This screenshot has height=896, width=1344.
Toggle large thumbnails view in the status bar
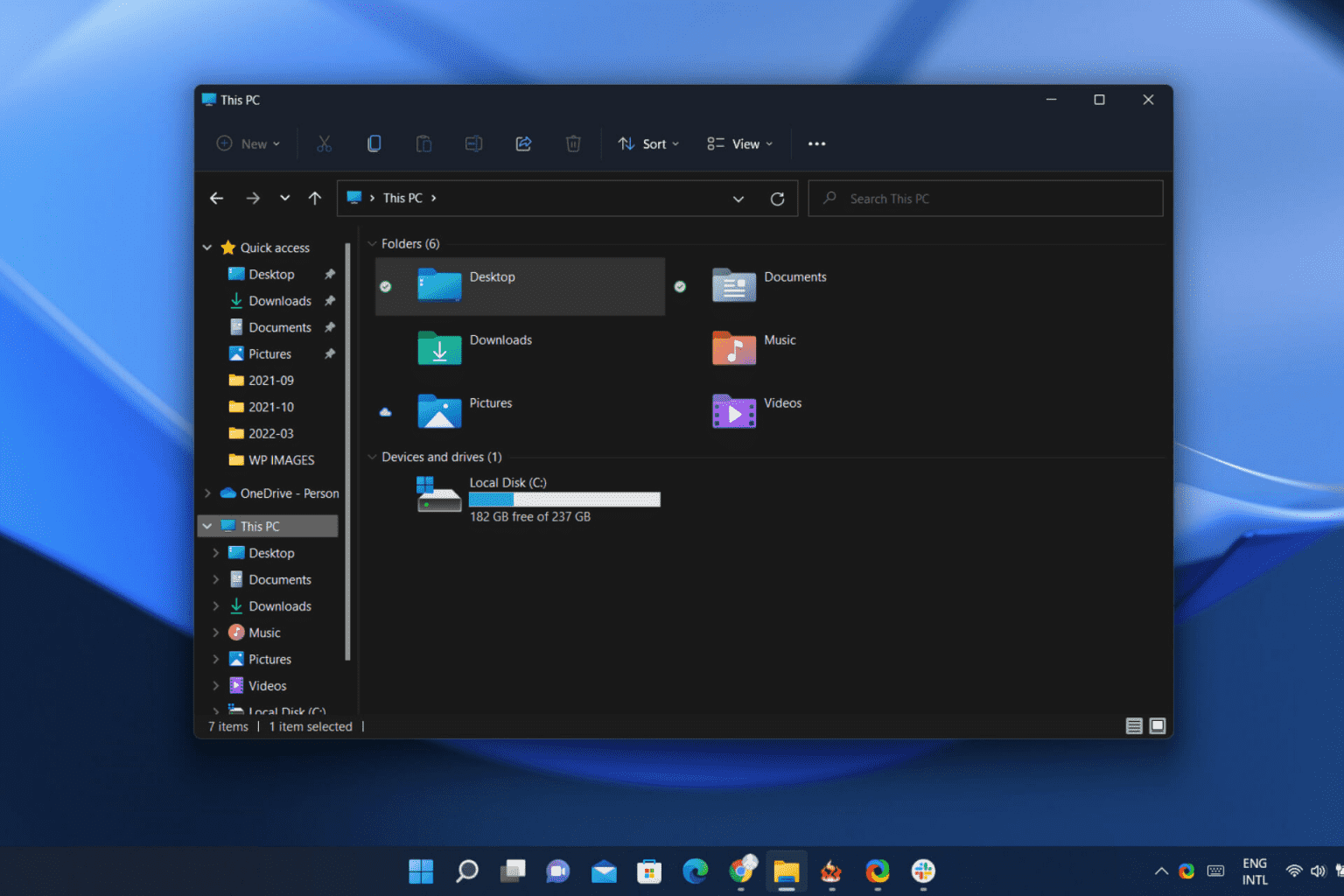click(x=1157, y=725)
